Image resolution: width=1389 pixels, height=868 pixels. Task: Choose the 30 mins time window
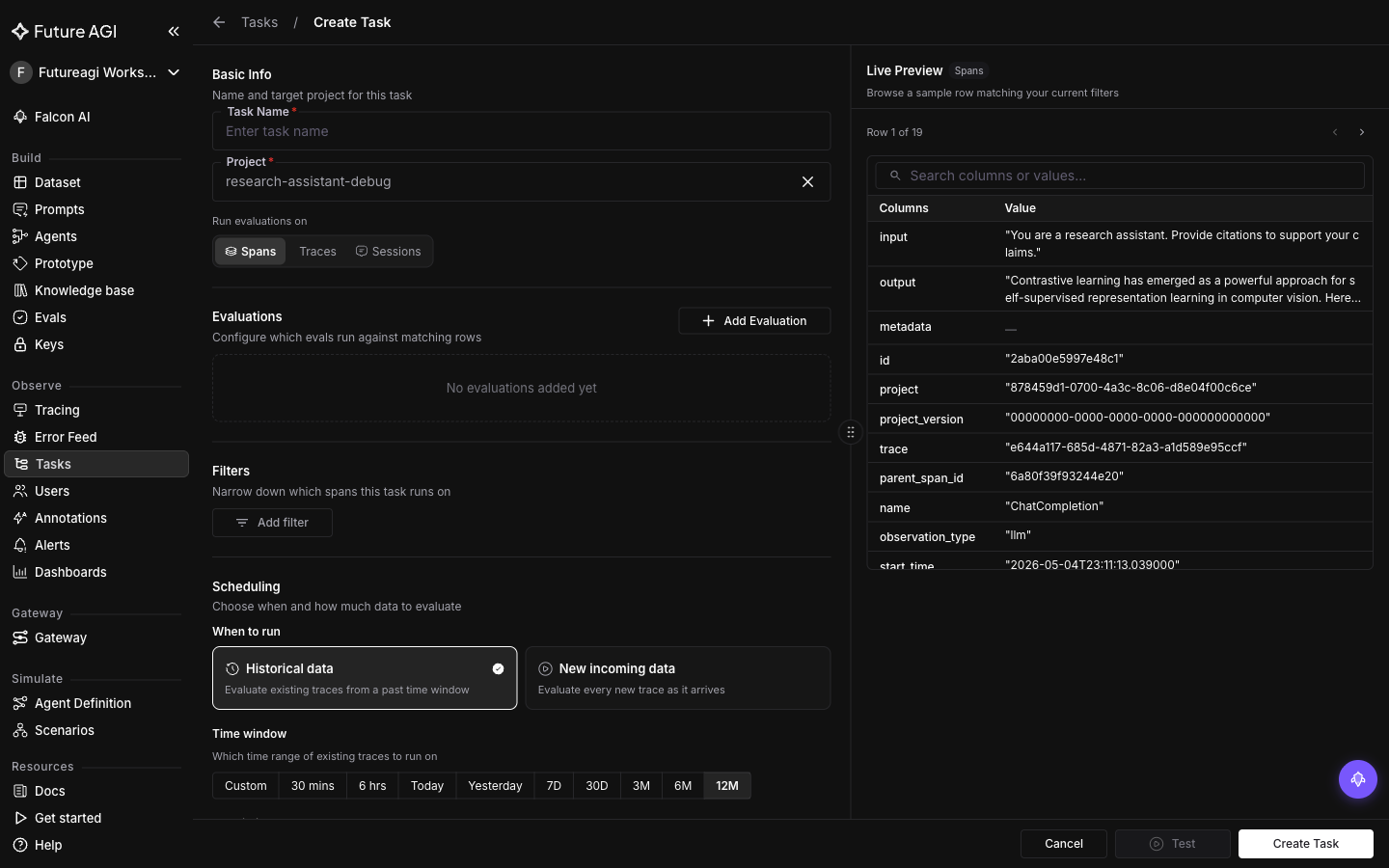point(313,786)
